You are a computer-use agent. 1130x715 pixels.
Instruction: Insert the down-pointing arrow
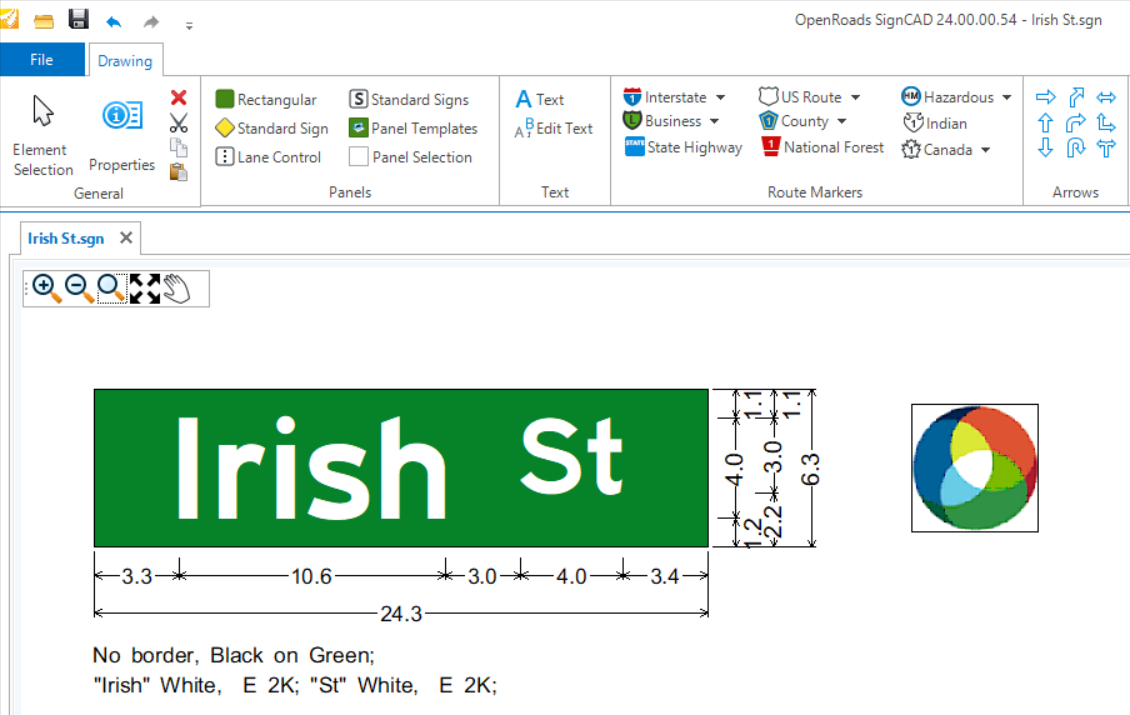click(x=1046, y=148)
